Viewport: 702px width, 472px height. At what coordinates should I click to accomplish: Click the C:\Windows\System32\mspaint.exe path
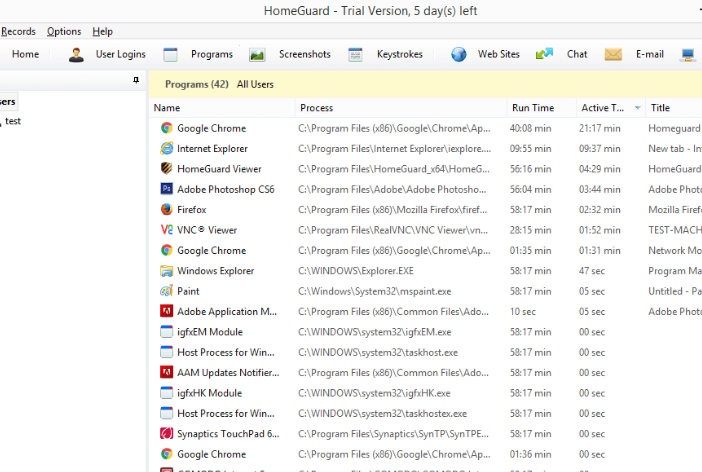click(374, 291)
